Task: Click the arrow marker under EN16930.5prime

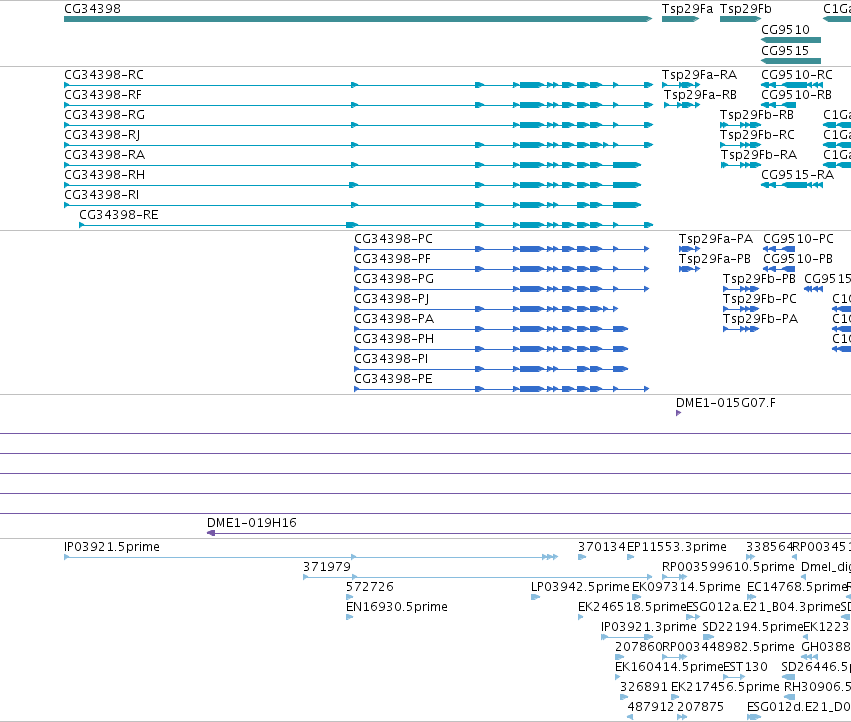Action: tap(350, 617)
